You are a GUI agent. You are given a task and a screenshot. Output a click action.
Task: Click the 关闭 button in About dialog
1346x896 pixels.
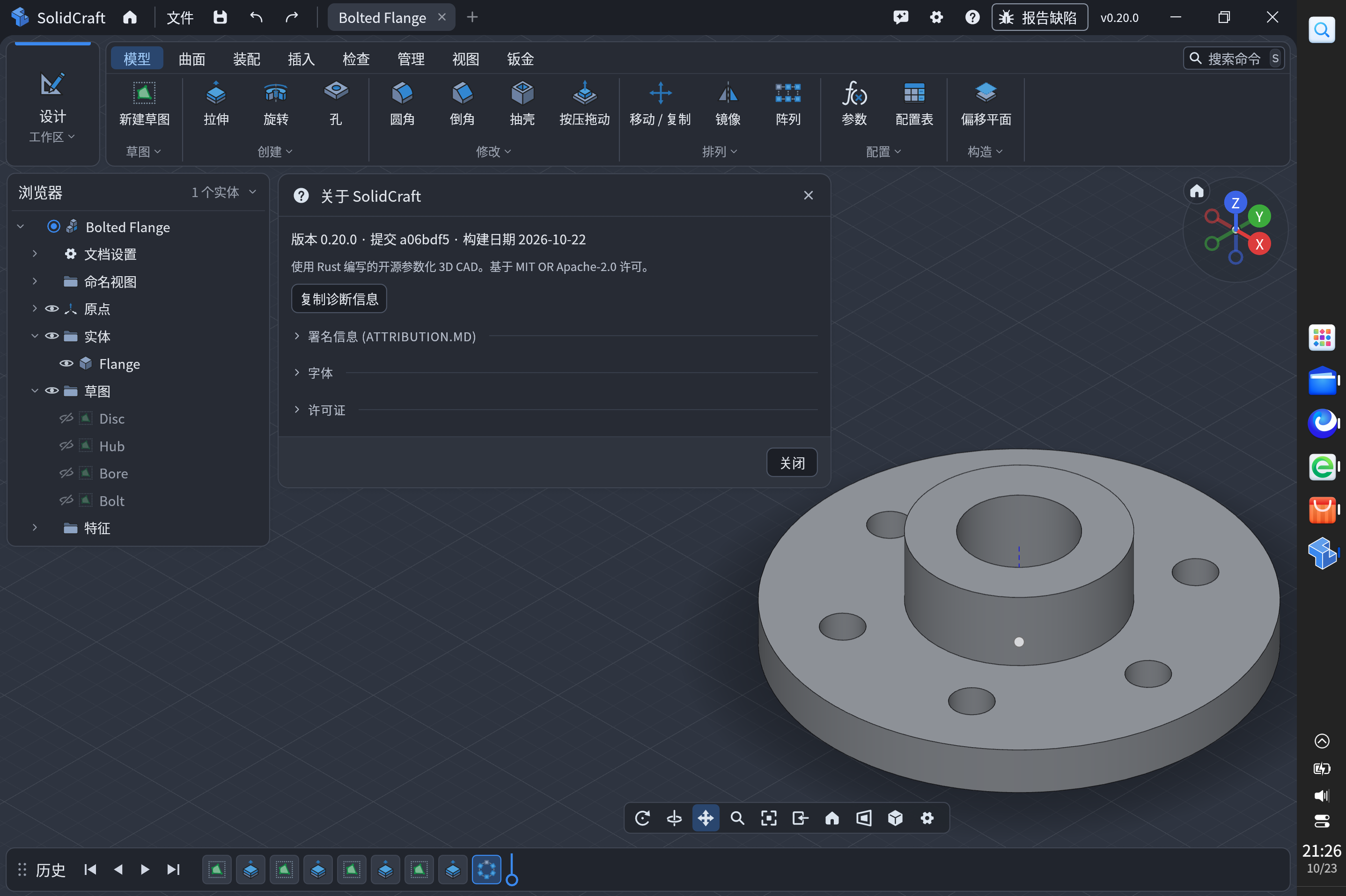pyautogui.click(x=792, y=463)
